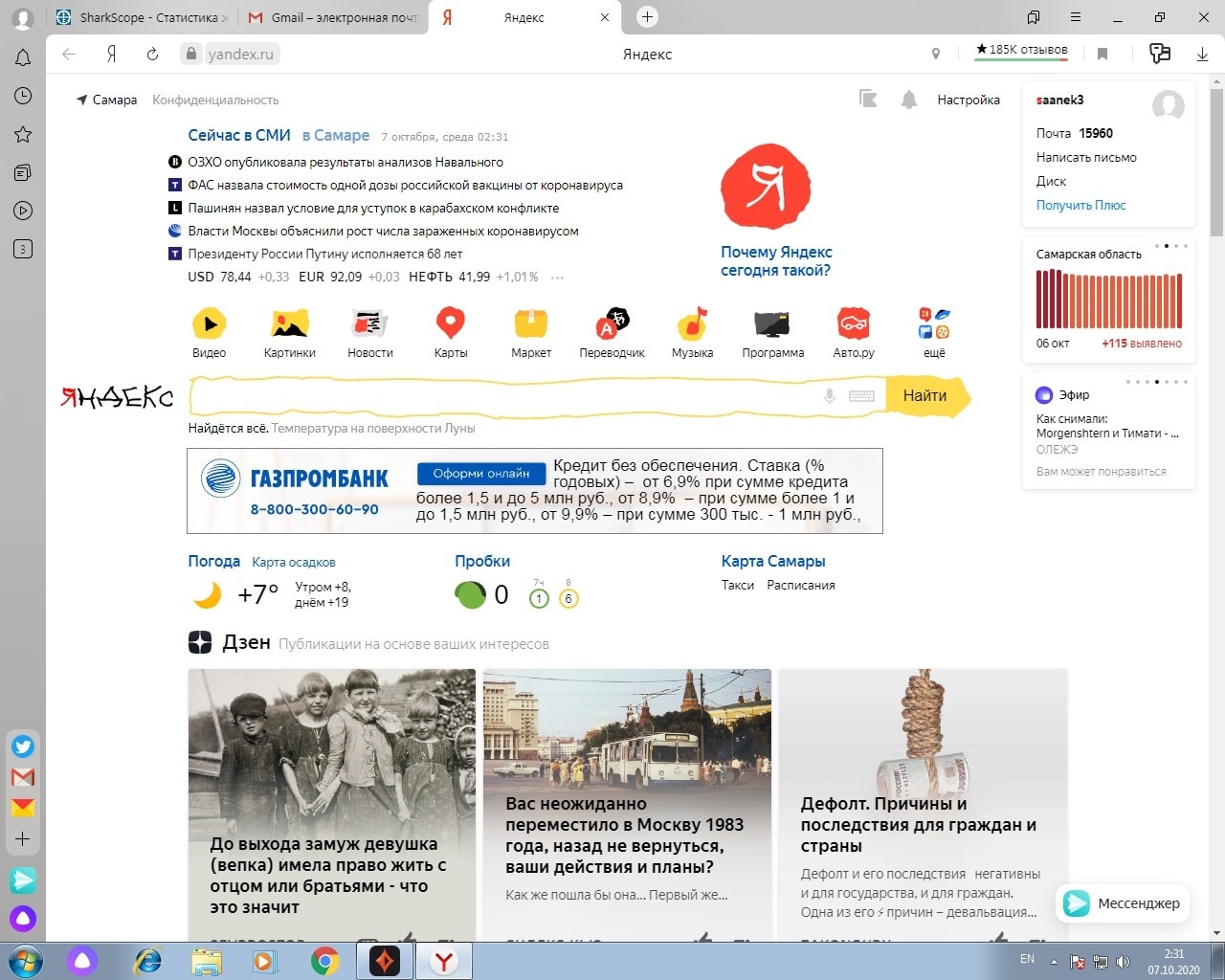Click the 'Оформи онлайн' ad button
Screen dimensions: 1225x980
[x=481, y=473]
